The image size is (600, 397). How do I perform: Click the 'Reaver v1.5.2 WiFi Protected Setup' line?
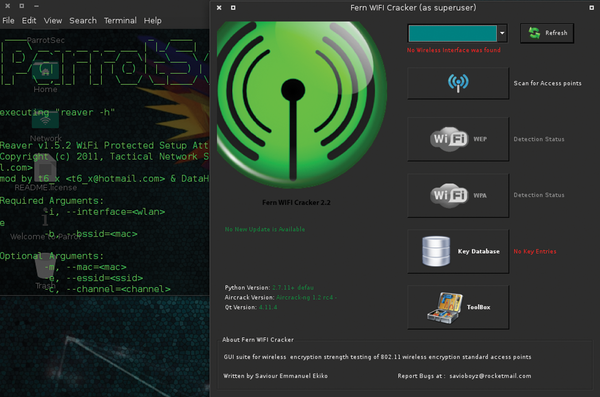(104, 145)
